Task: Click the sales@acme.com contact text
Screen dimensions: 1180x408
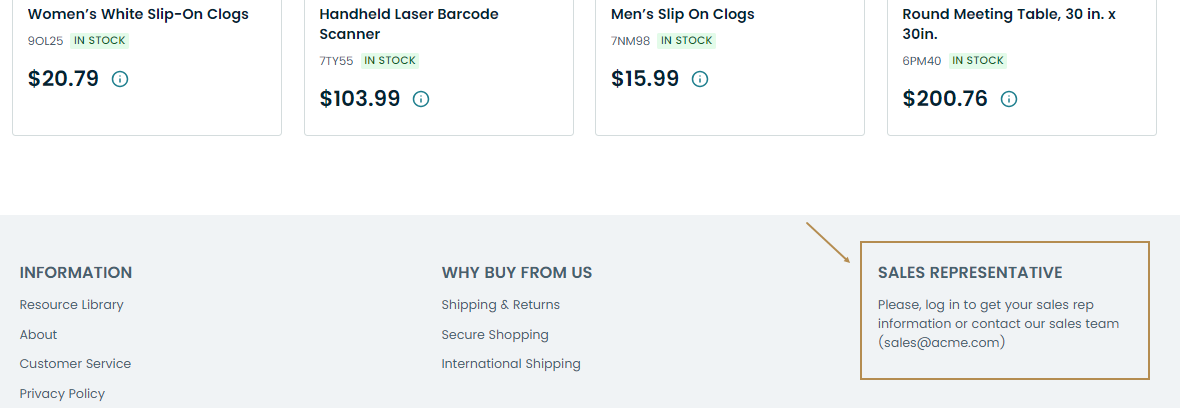Action: pyautogui.click(x=941, y=342)
